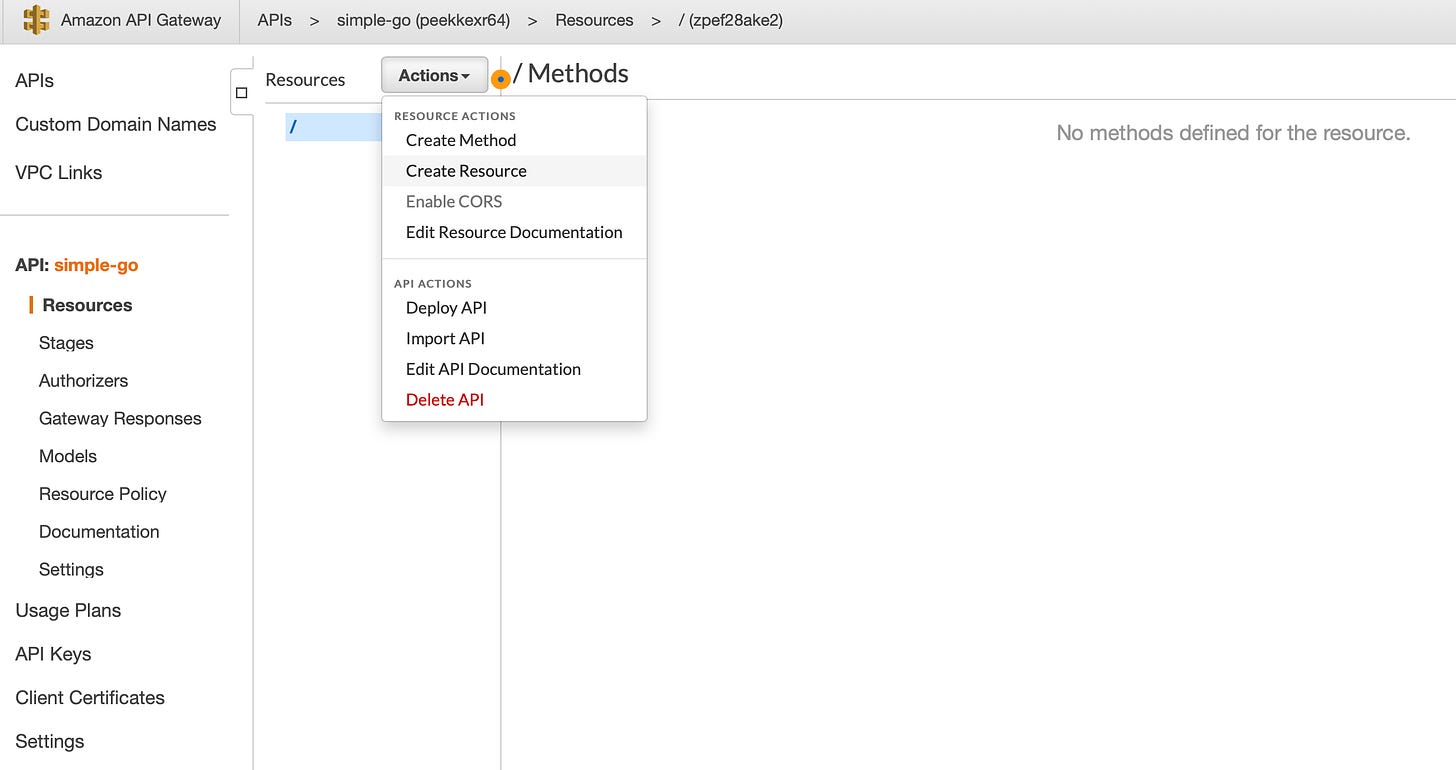Viewport: 1456px width, 770px height.
Task: Open Usage Plans in the sidebar
Action: pos(68,611)
